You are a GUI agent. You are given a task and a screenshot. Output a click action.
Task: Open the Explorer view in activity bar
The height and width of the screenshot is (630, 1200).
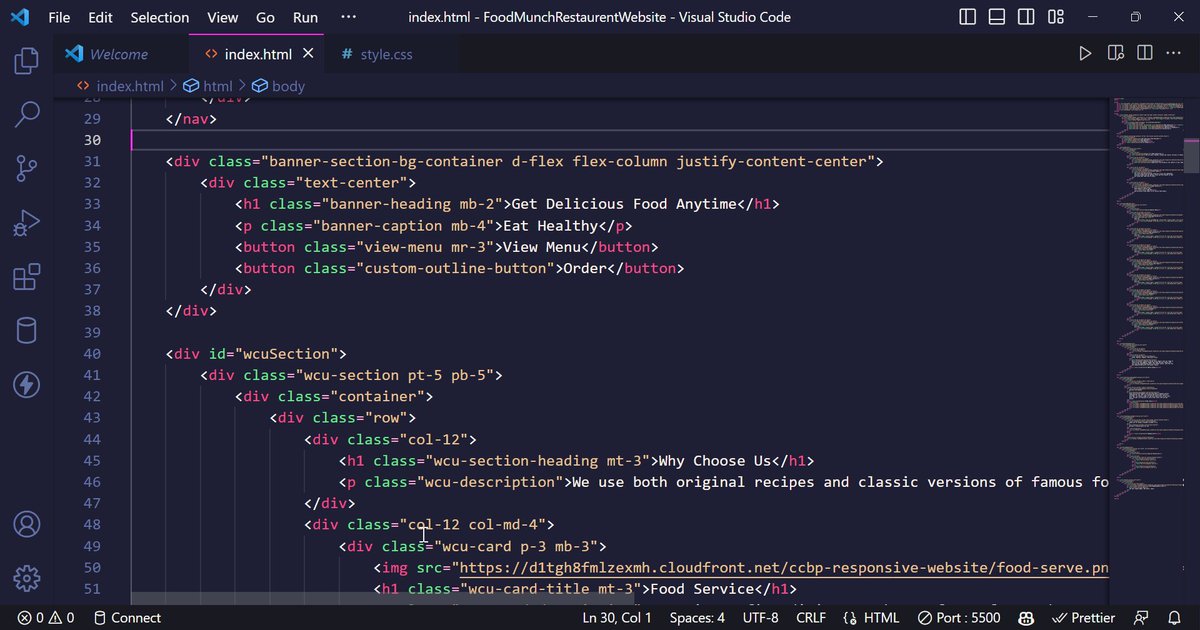[x=27, y=61]
